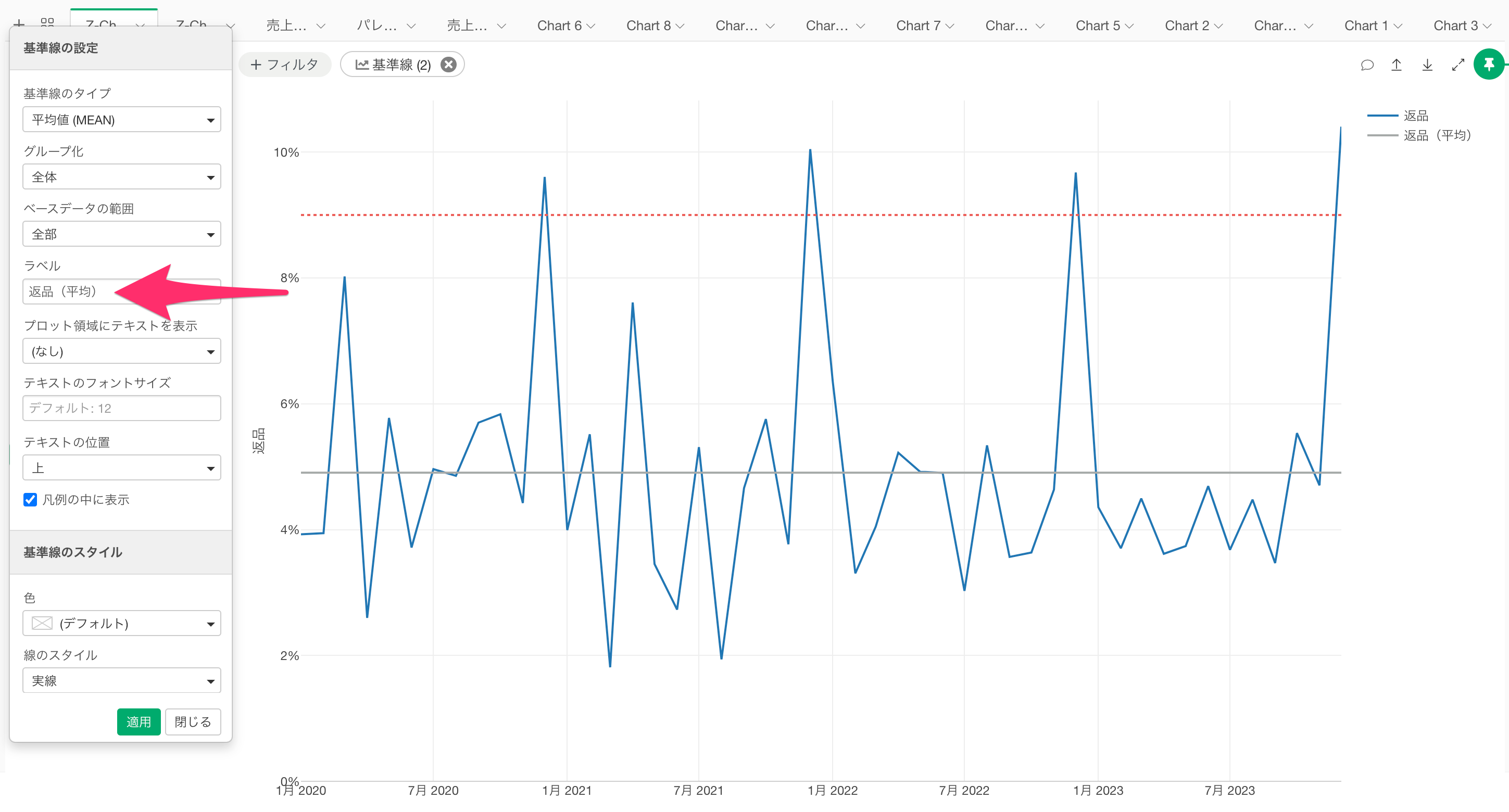The width and height of the screenshot is (1509, 812).
Task: Toggle the 凡例の中に表示 checkbox
Action: pyautogui.click(x=30, y=499)
